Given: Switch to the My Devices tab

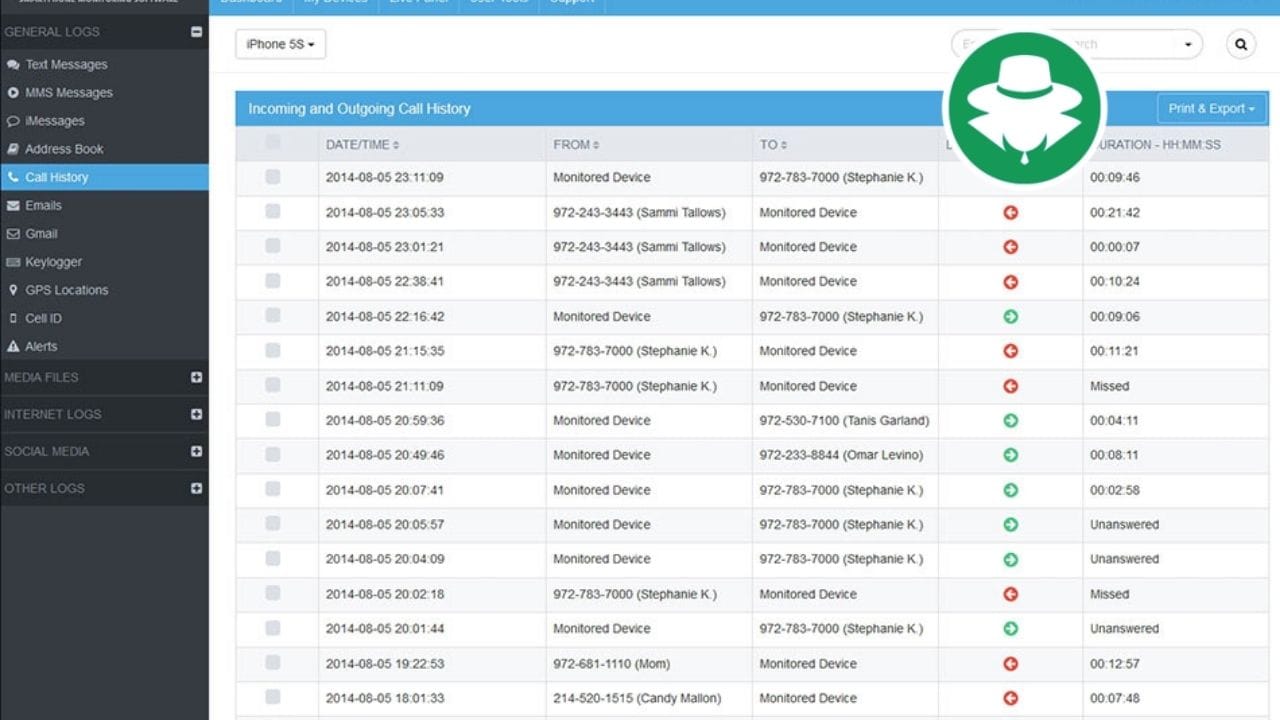Looking at the screenshot, I should pos(334,1).
